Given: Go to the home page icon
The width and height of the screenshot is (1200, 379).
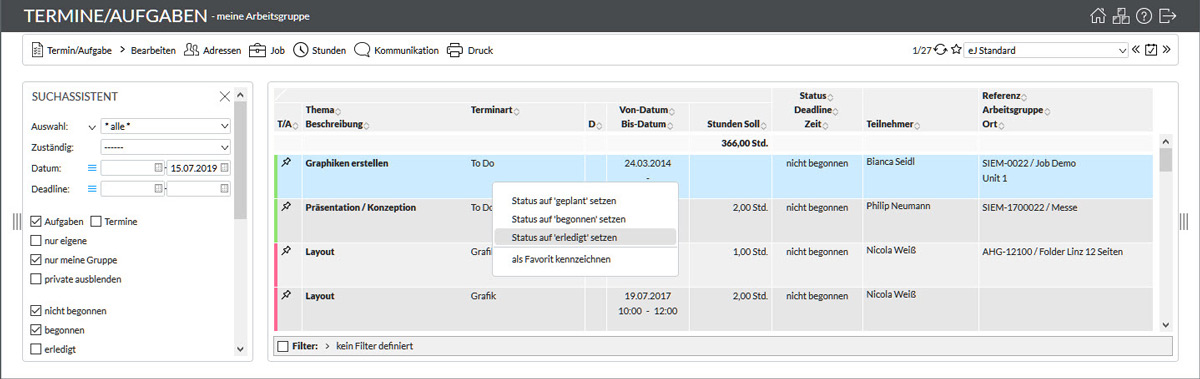Looking at the screenshot, I should click(x=1099, y=16).
